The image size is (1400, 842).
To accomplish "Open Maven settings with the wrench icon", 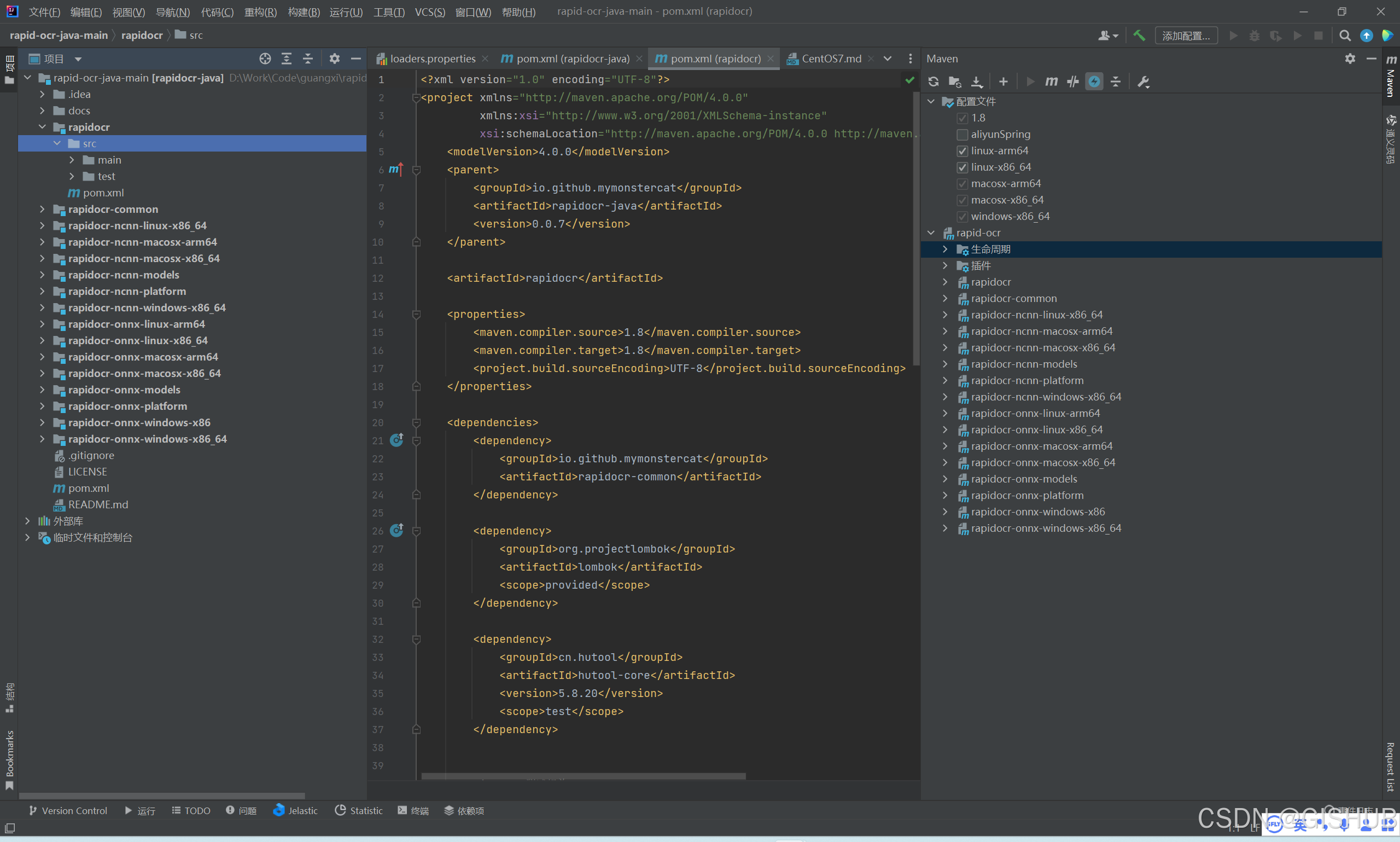I will [1142, 81].
